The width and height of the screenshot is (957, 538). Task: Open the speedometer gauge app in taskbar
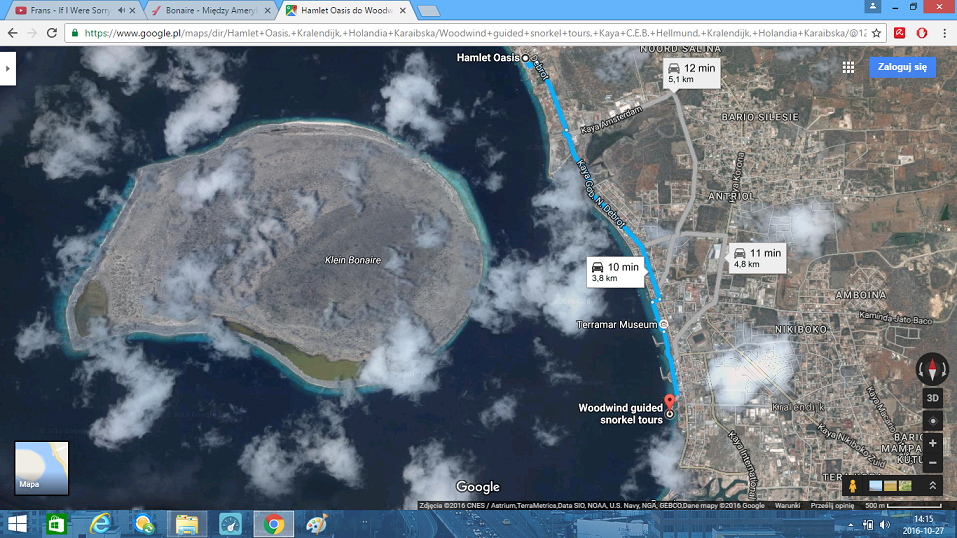[230, 524]
